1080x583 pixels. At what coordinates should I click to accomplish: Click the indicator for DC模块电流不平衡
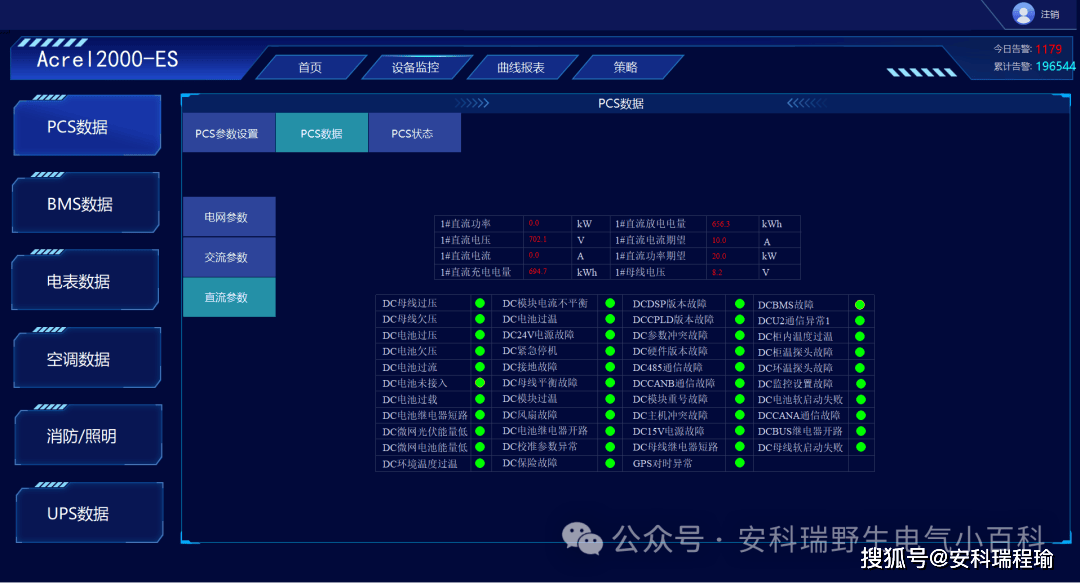(x=610, y=303)
